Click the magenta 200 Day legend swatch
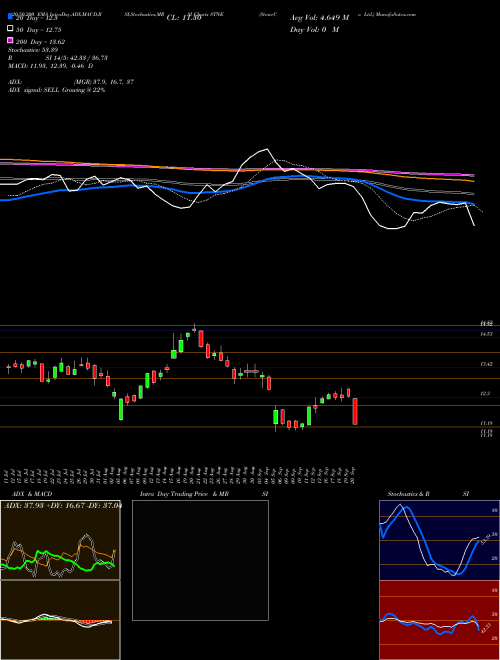Viewport: 500px width, 660px height. (x=11, y=40)
